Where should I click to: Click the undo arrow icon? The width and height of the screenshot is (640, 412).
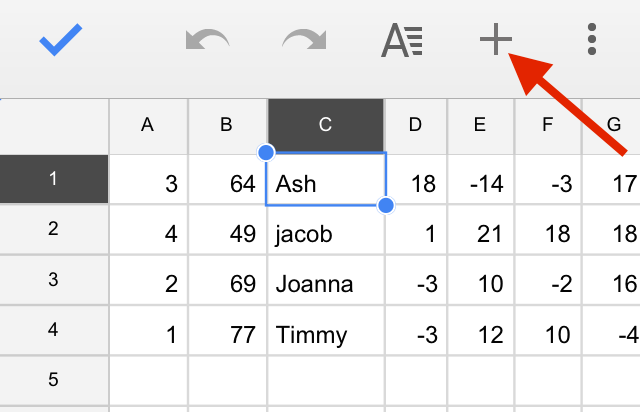pyautogui.click(x=207, y=40)
